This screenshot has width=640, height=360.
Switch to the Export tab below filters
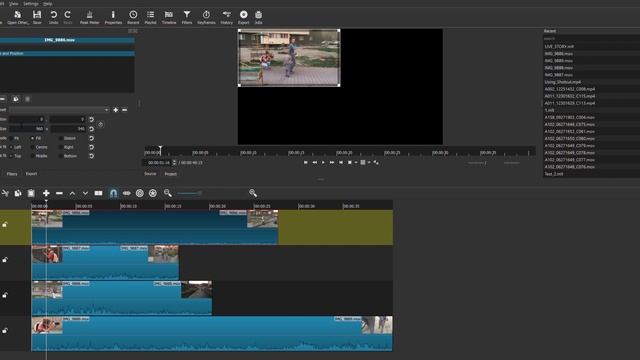coord(31,174)
